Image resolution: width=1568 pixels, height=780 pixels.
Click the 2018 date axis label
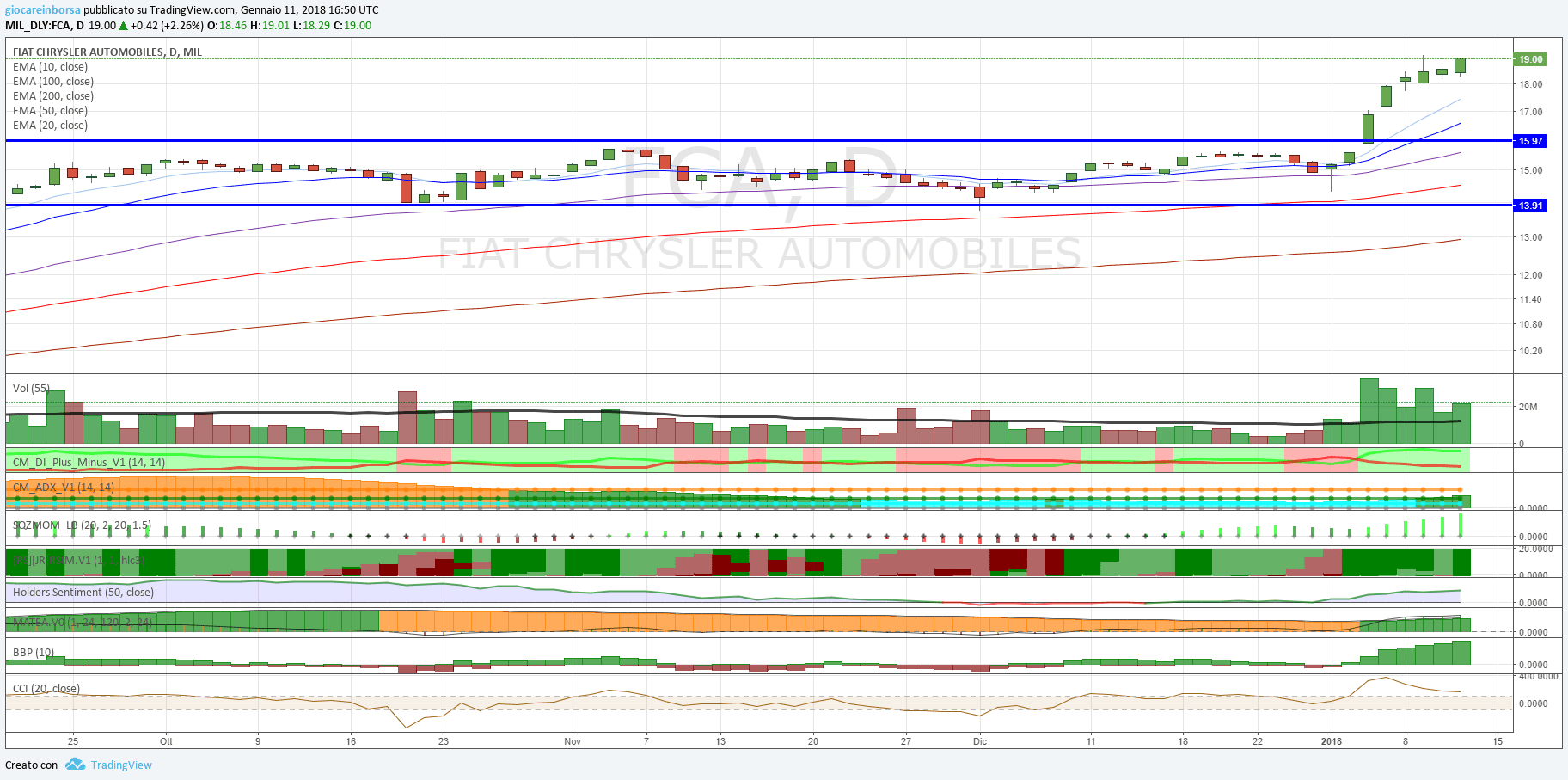point(1331,741)
